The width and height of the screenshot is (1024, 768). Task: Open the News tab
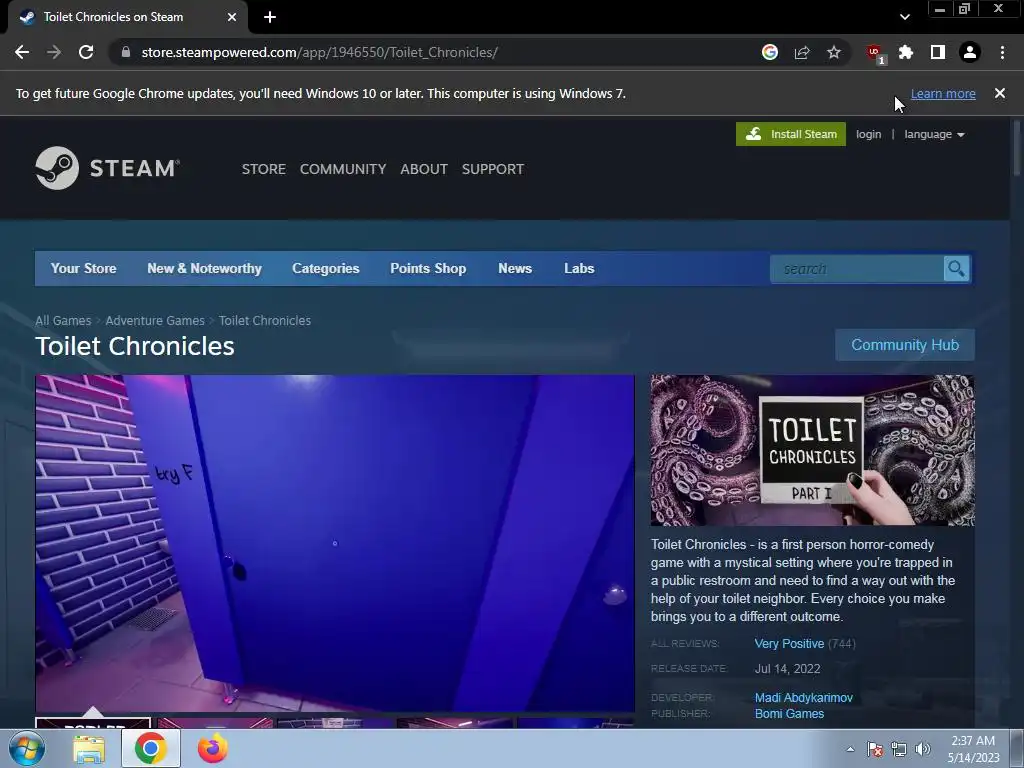515,268
